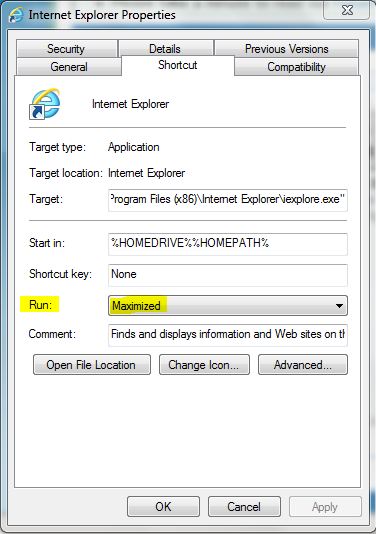Click the "Target:" label
The height and width of the screenshot is (534, 376).
coord(46,199)
